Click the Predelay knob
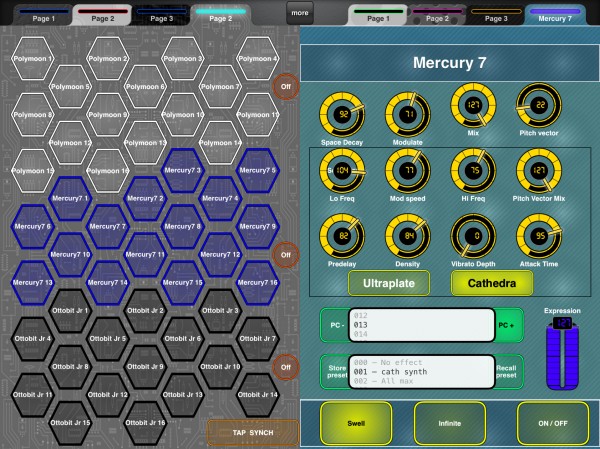The height and width of the screenshot is (449, 600). pyautogui.click(x=342, y=236)
